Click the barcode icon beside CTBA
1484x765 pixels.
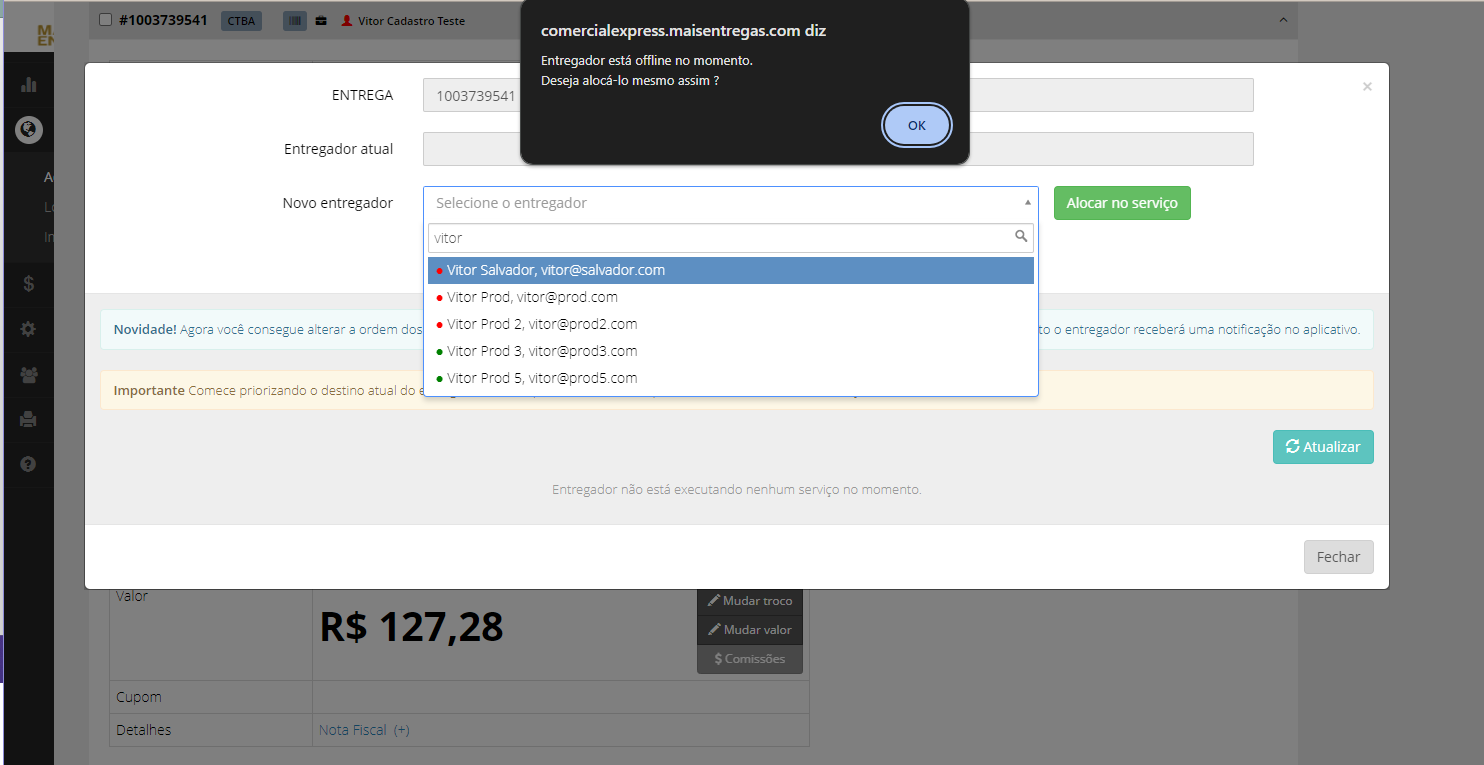[x=295, y=20]
